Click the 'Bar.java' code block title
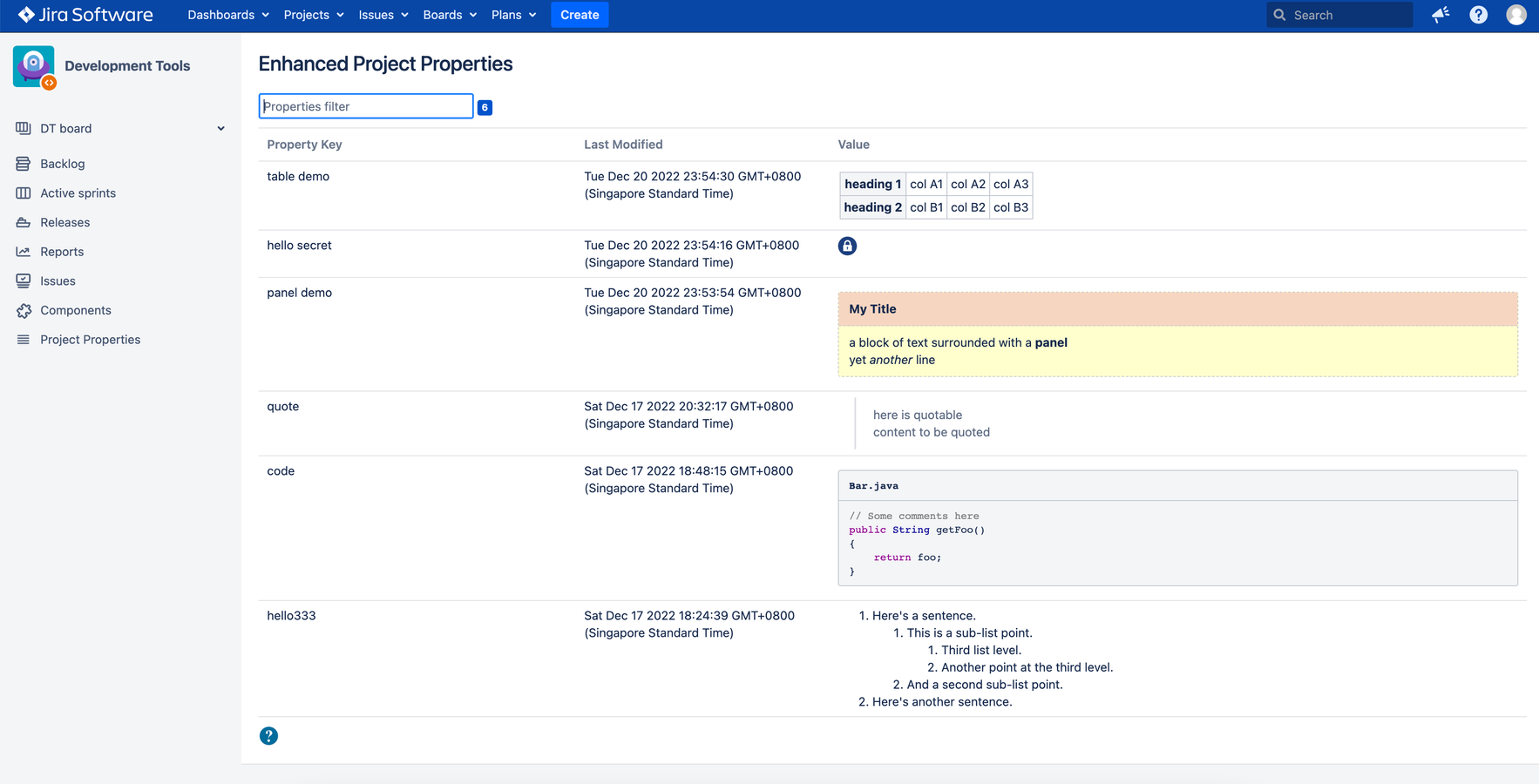The image size is (1539, 784). pyautogui.click(x=873, y=486)
